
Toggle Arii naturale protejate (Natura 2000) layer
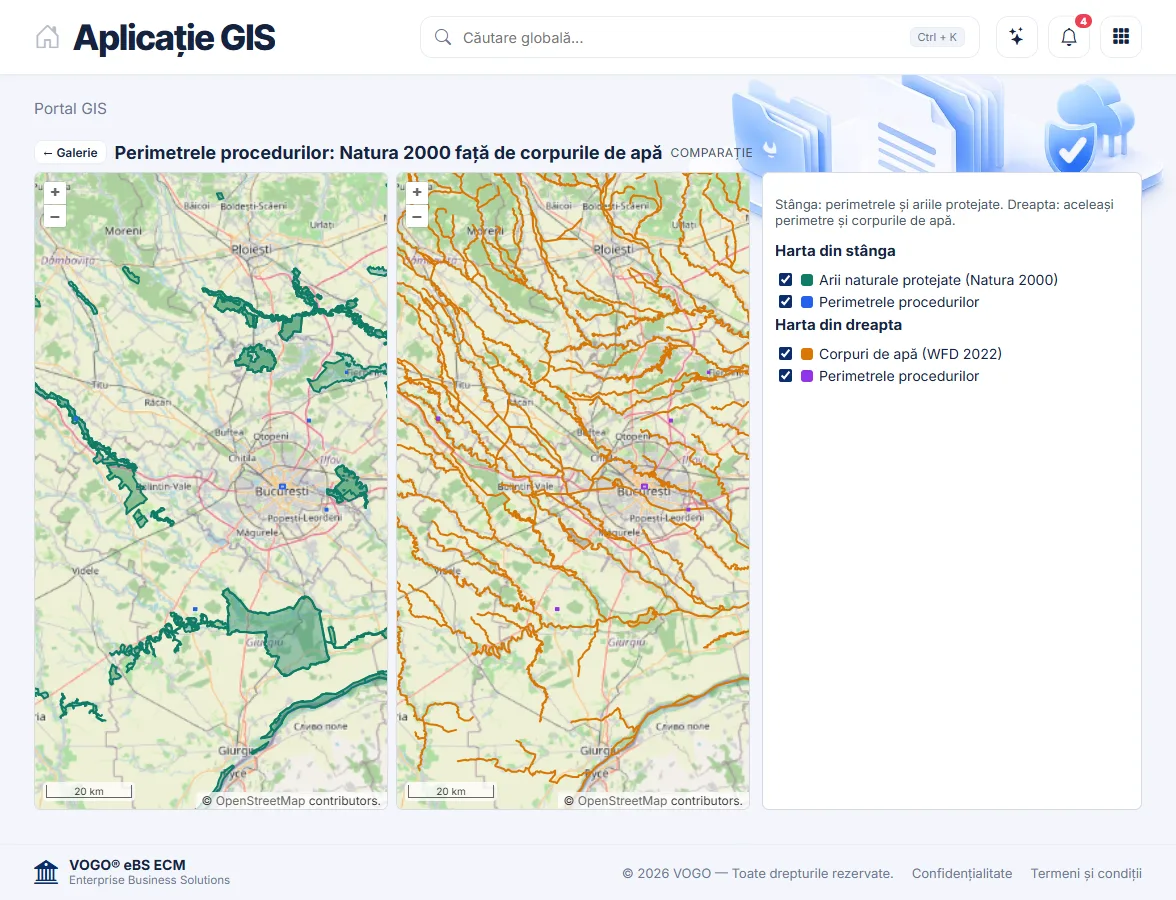[785, 280]
